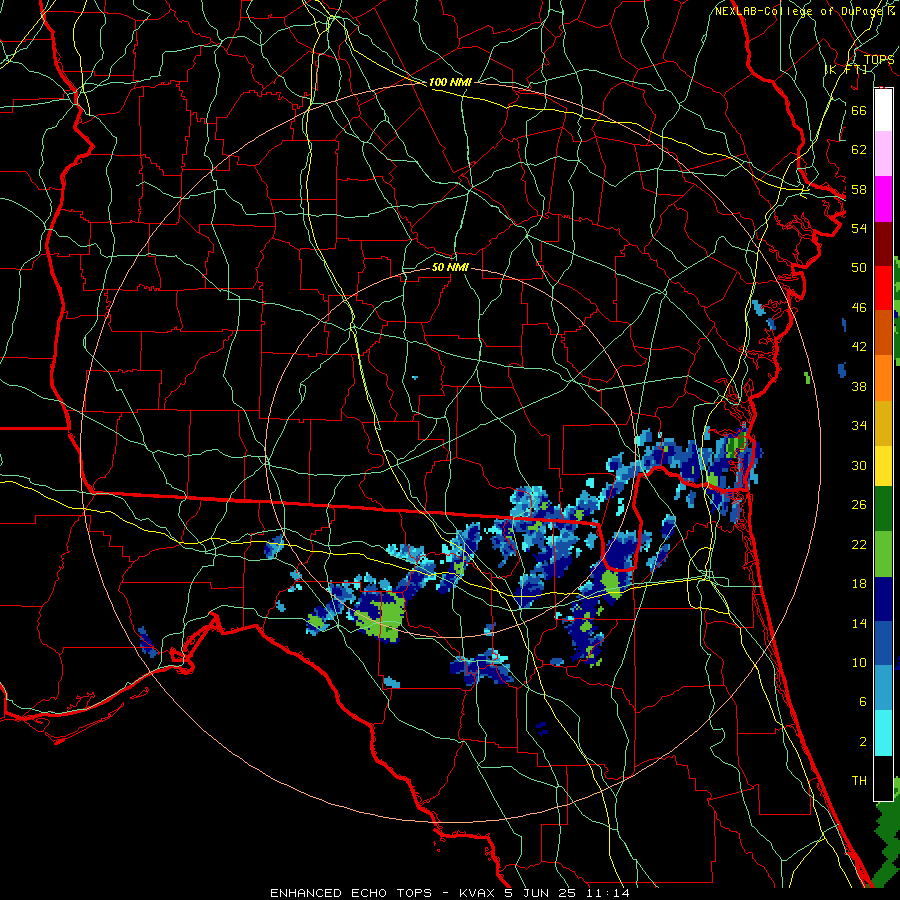Click the 2 value on the scale
The height and width of the screenshot is (900, 900).
(863, 742)
